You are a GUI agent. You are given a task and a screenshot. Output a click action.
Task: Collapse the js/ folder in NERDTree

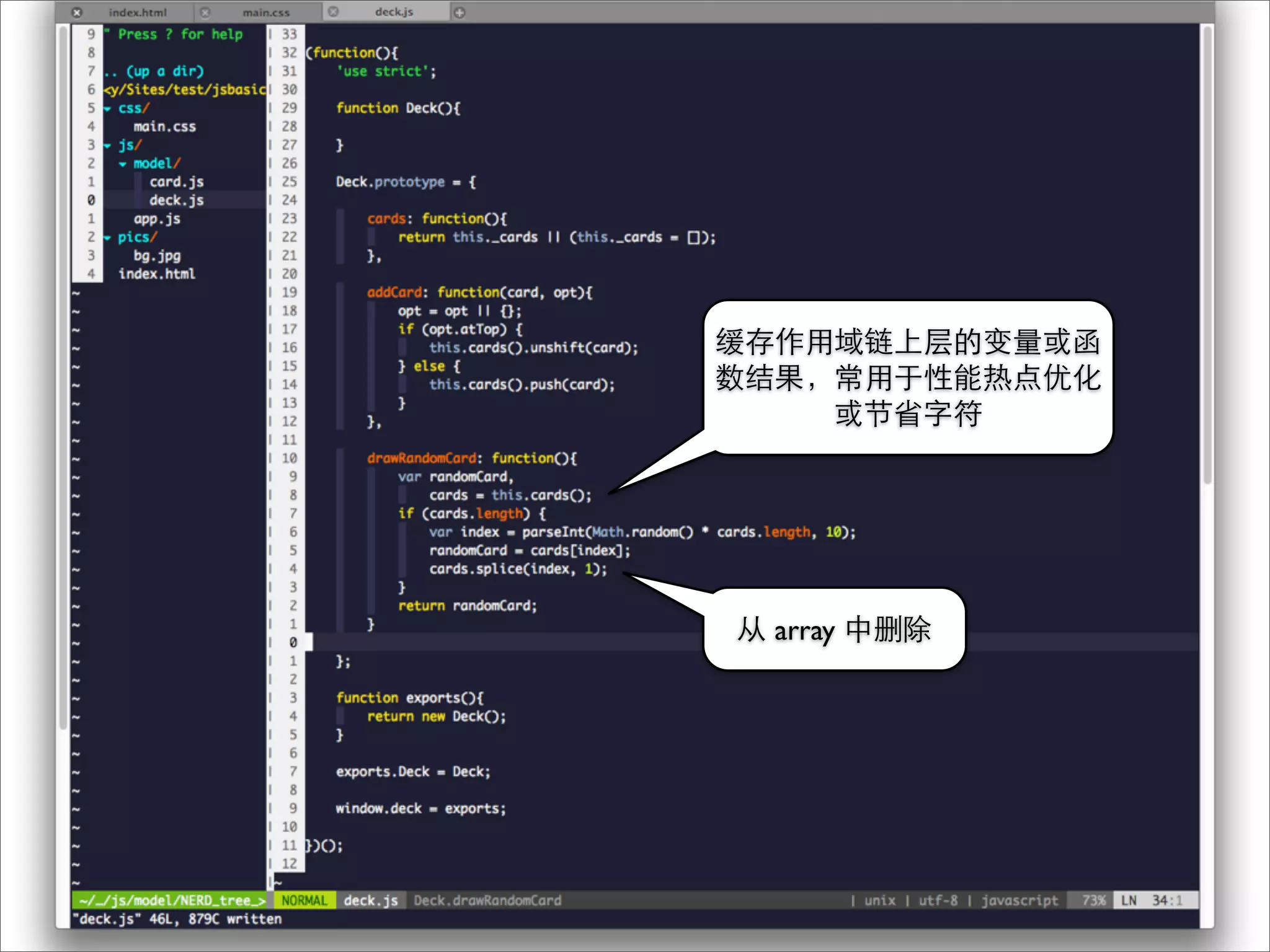(x=108, y=146)
